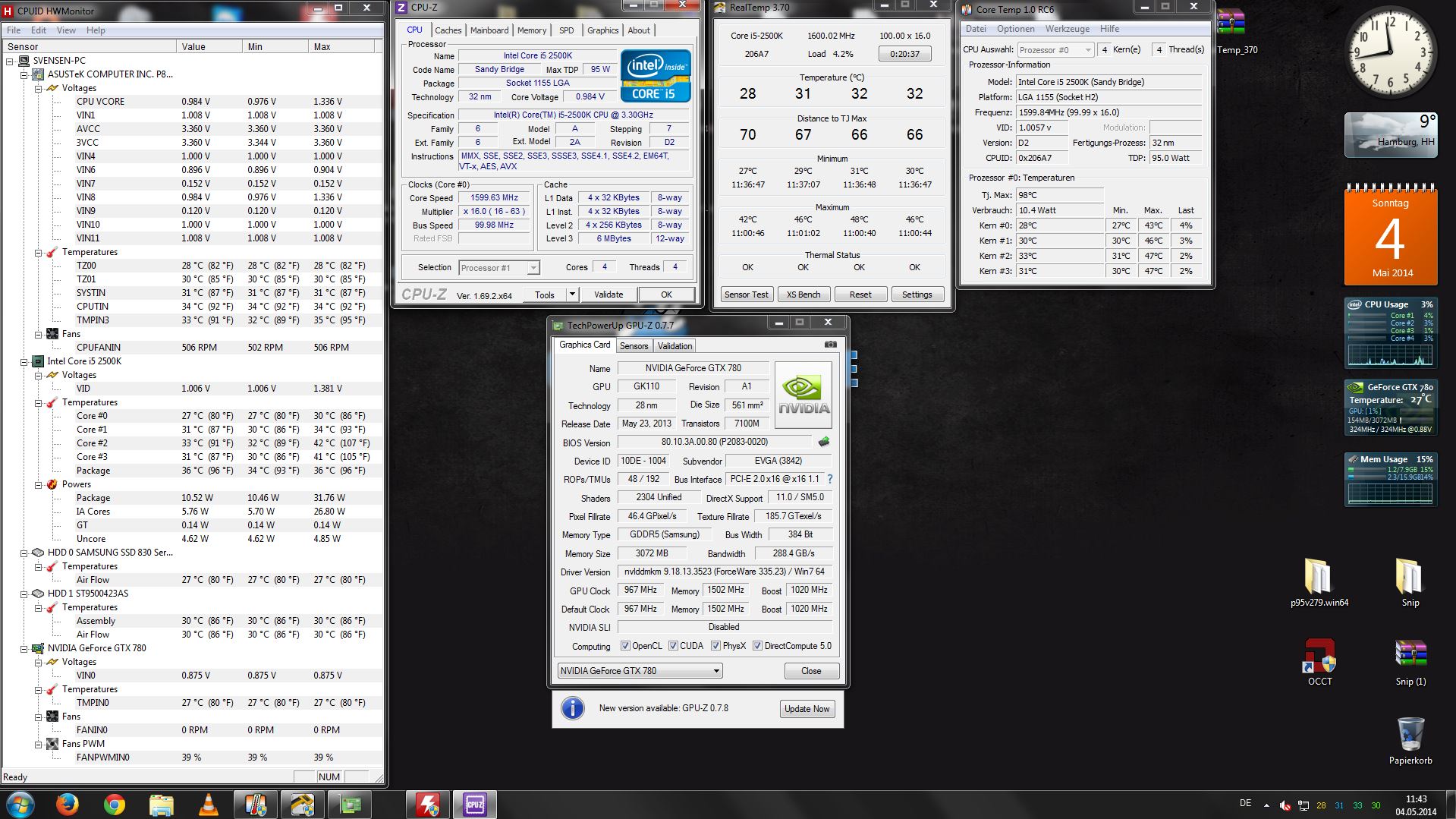The width and height of the screenshot is (1456, 819).
Task: Click the Intel Core i5 logo in CPU-Z
Action: (656, 76)
